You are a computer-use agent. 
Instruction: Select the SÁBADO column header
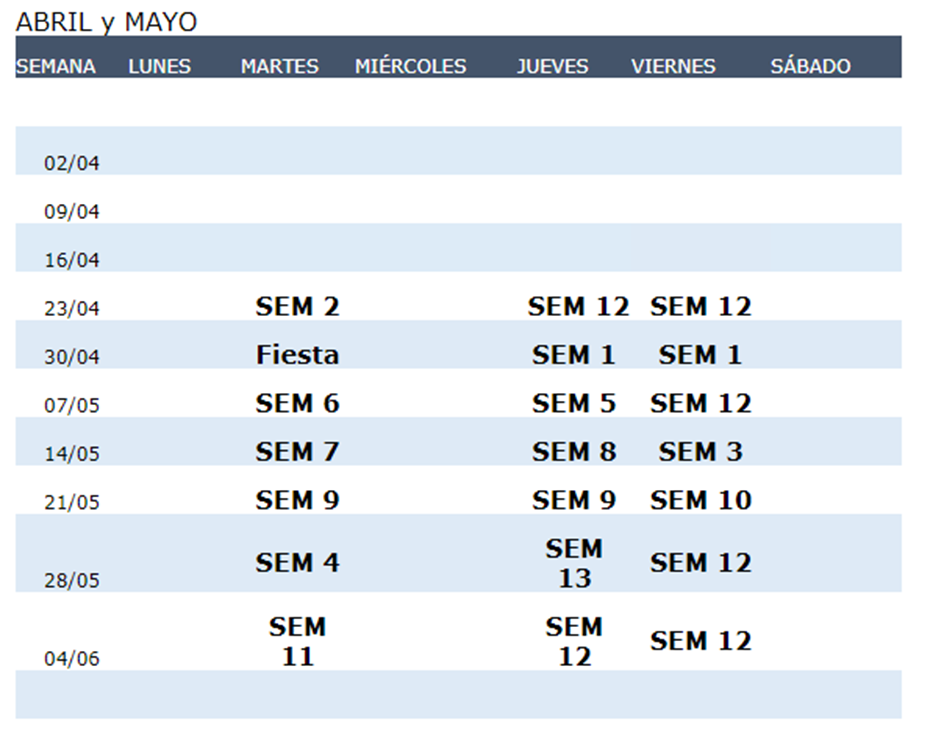tap(810, 66)
